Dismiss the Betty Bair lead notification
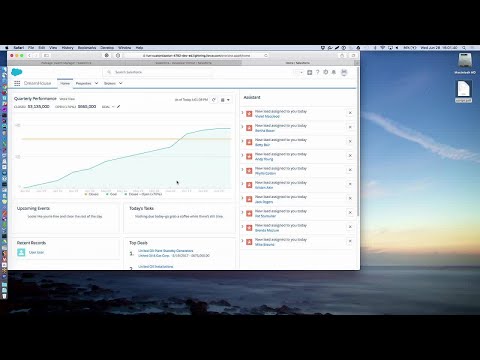 click(x=350, y=141)
